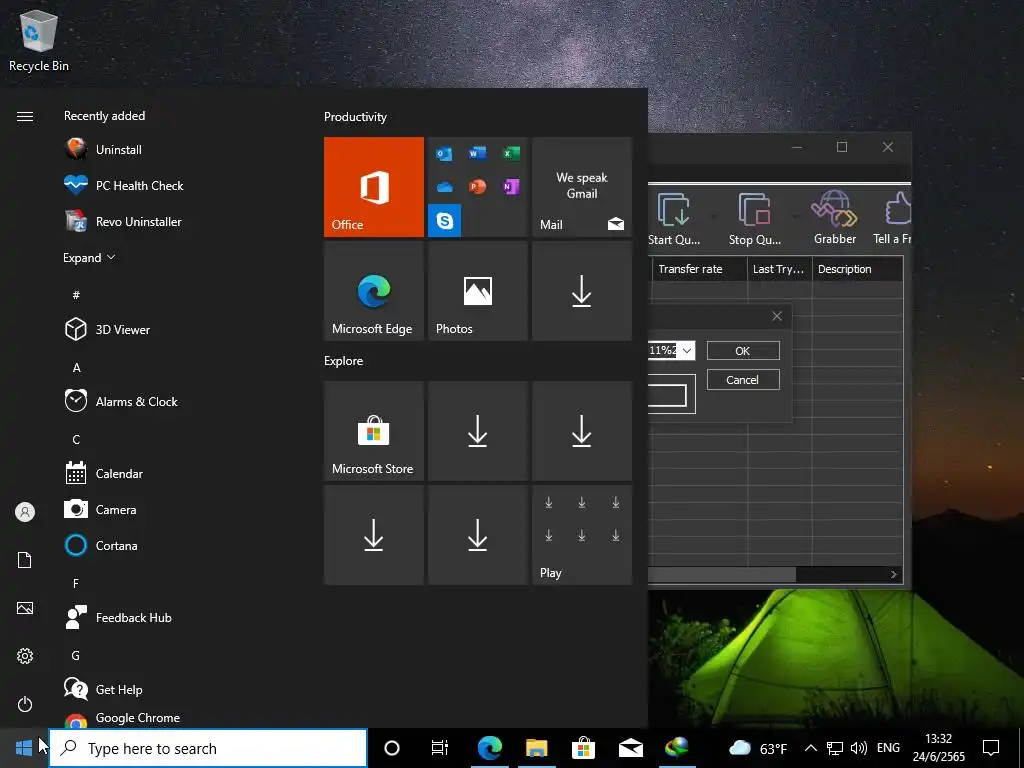The image size is (1024, 768).
Task: Jump to apps under letter A
Action: (x=76, y=368)
